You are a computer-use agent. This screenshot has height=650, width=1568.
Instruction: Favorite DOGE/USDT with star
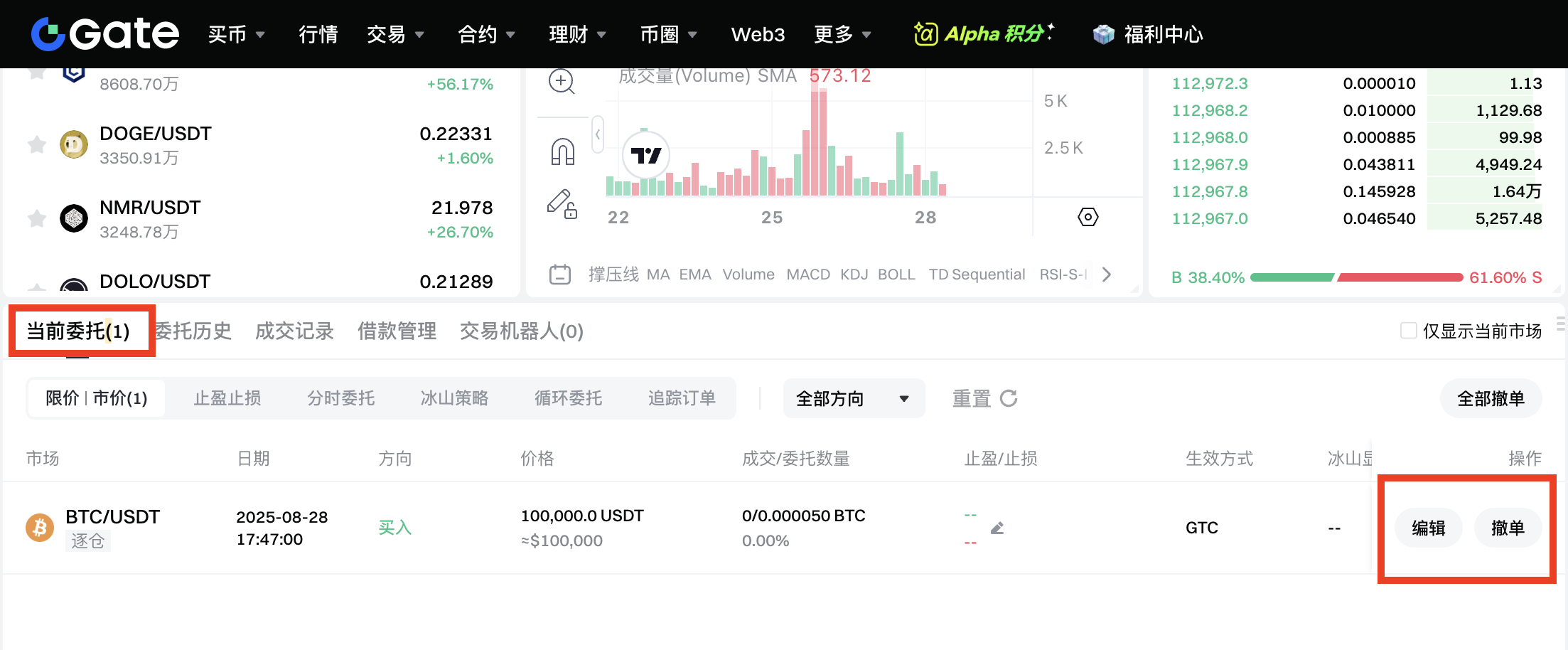tap(37, 145)
